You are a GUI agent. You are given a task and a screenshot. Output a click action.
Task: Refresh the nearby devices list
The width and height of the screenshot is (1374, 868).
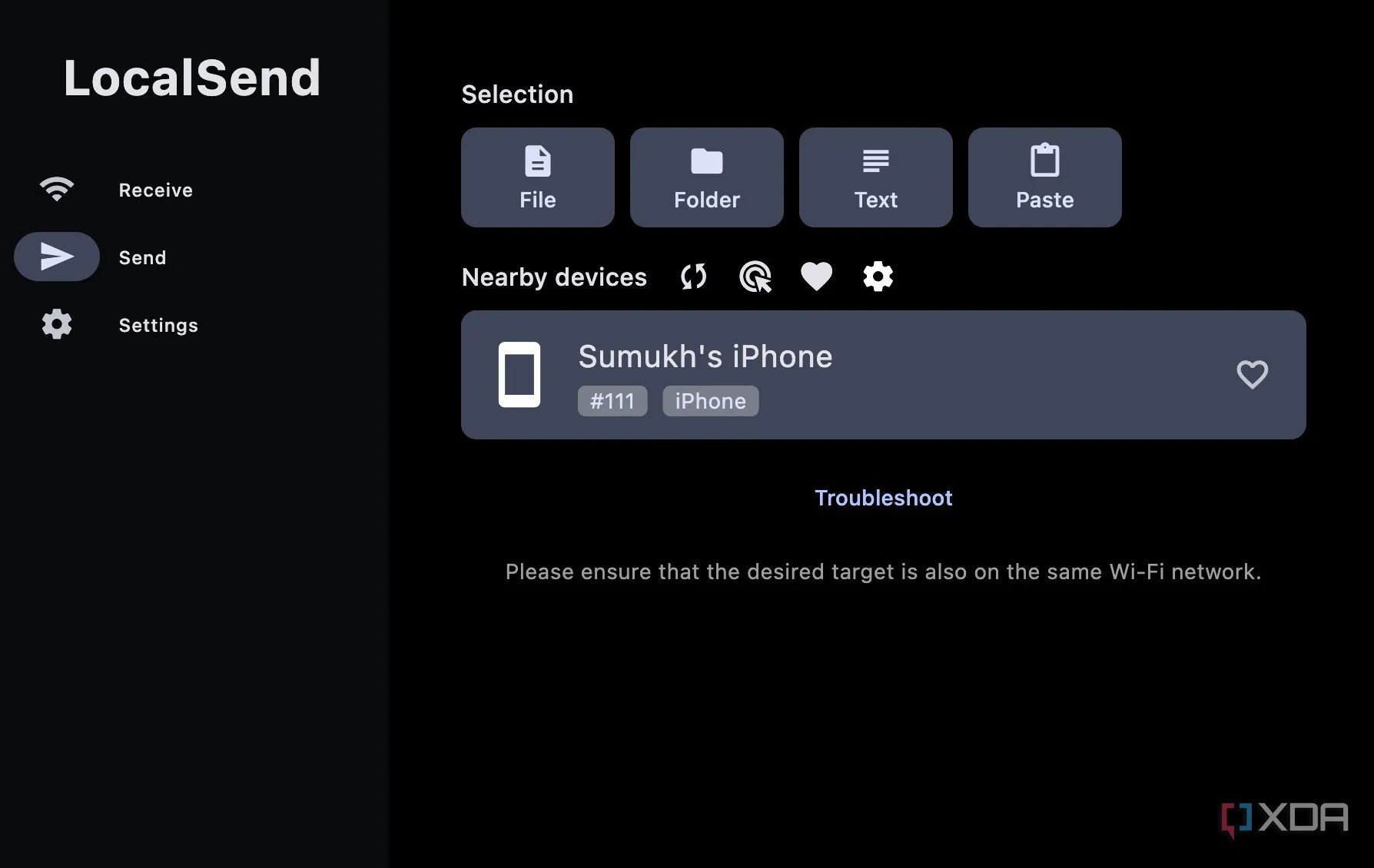click(693, 277)
